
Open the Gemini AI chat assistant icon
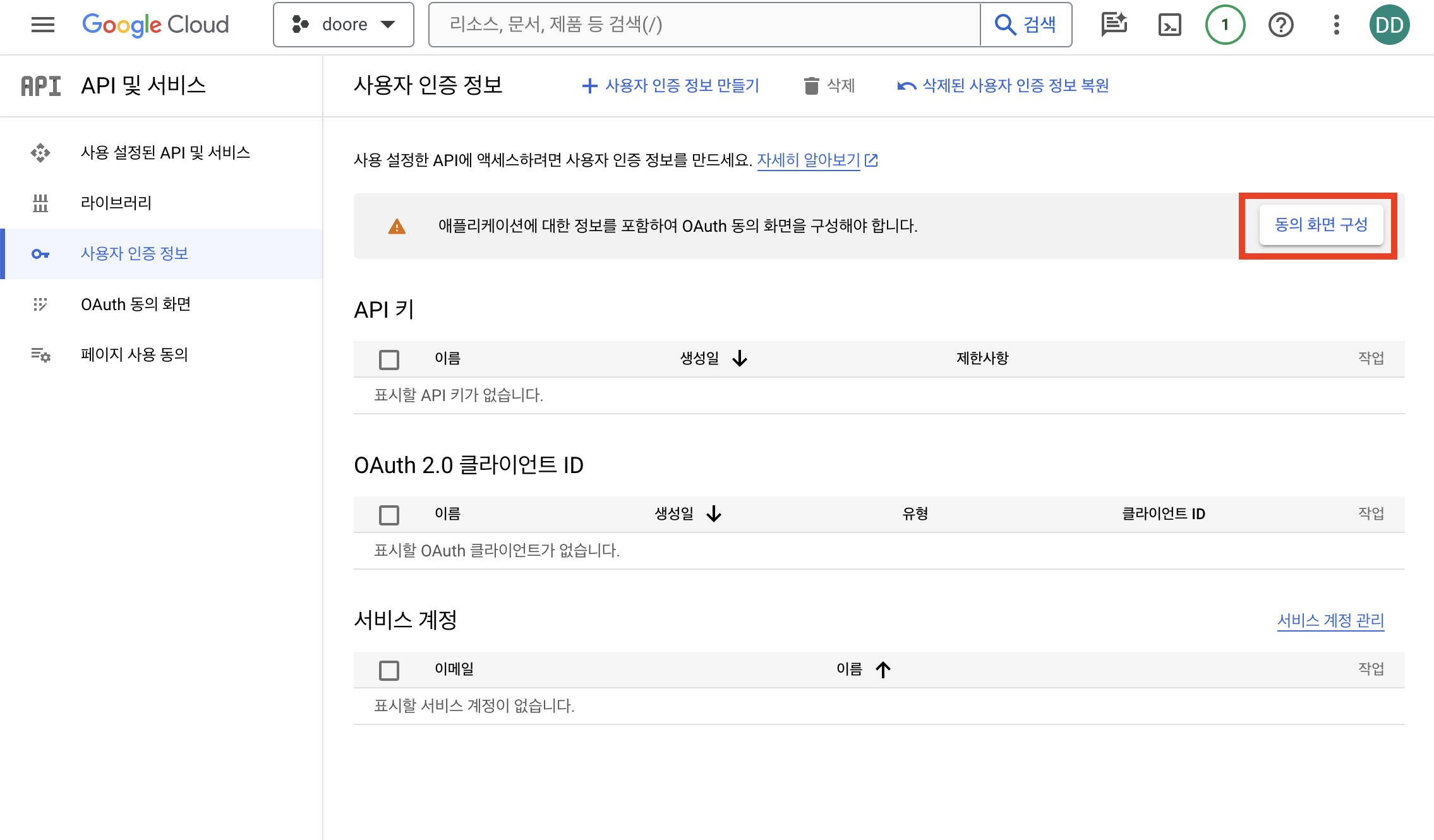click(x=1114, y=25)
